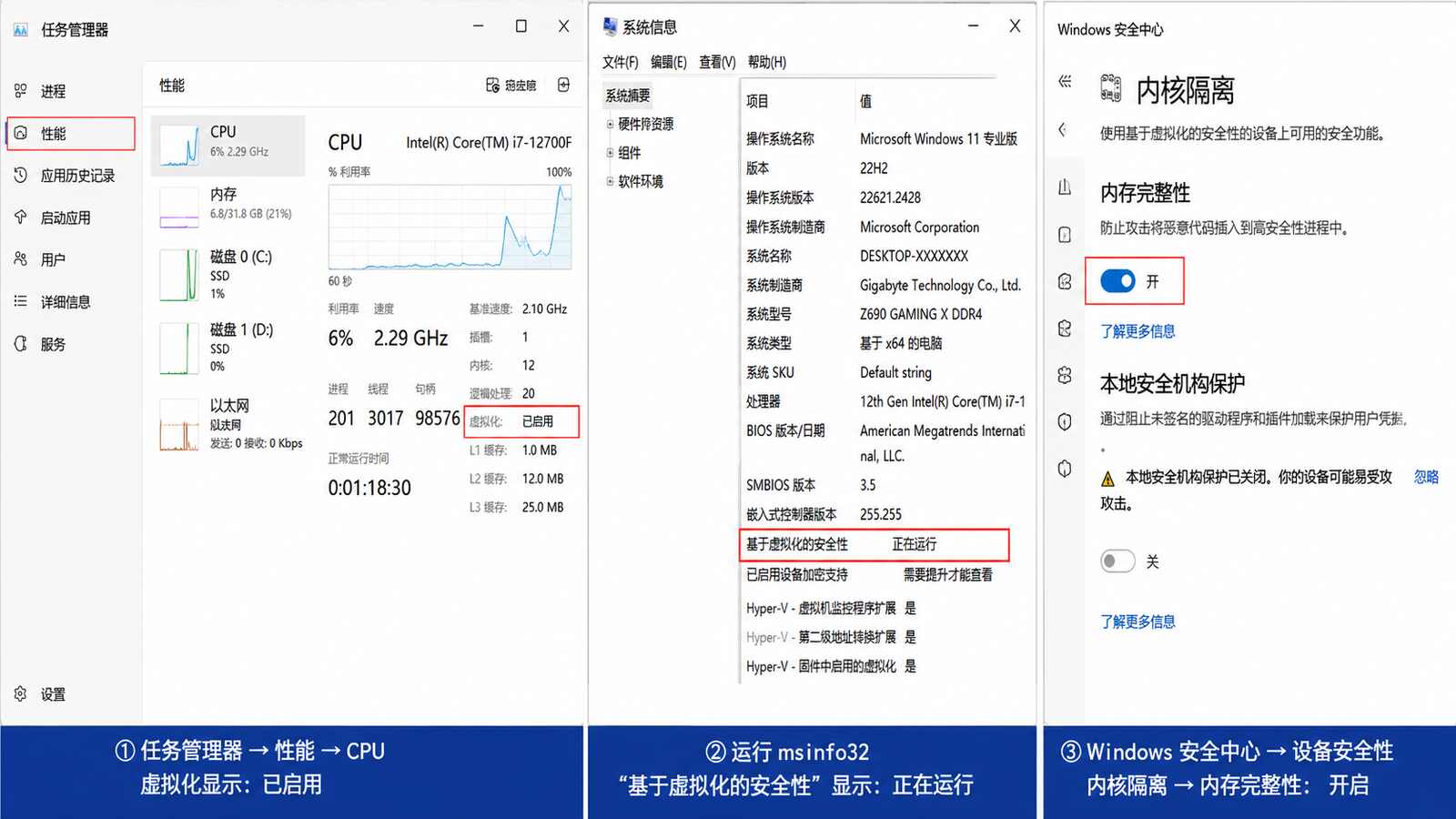Expand 组件 tree node
1456x819 pixels.
point(610,153)
